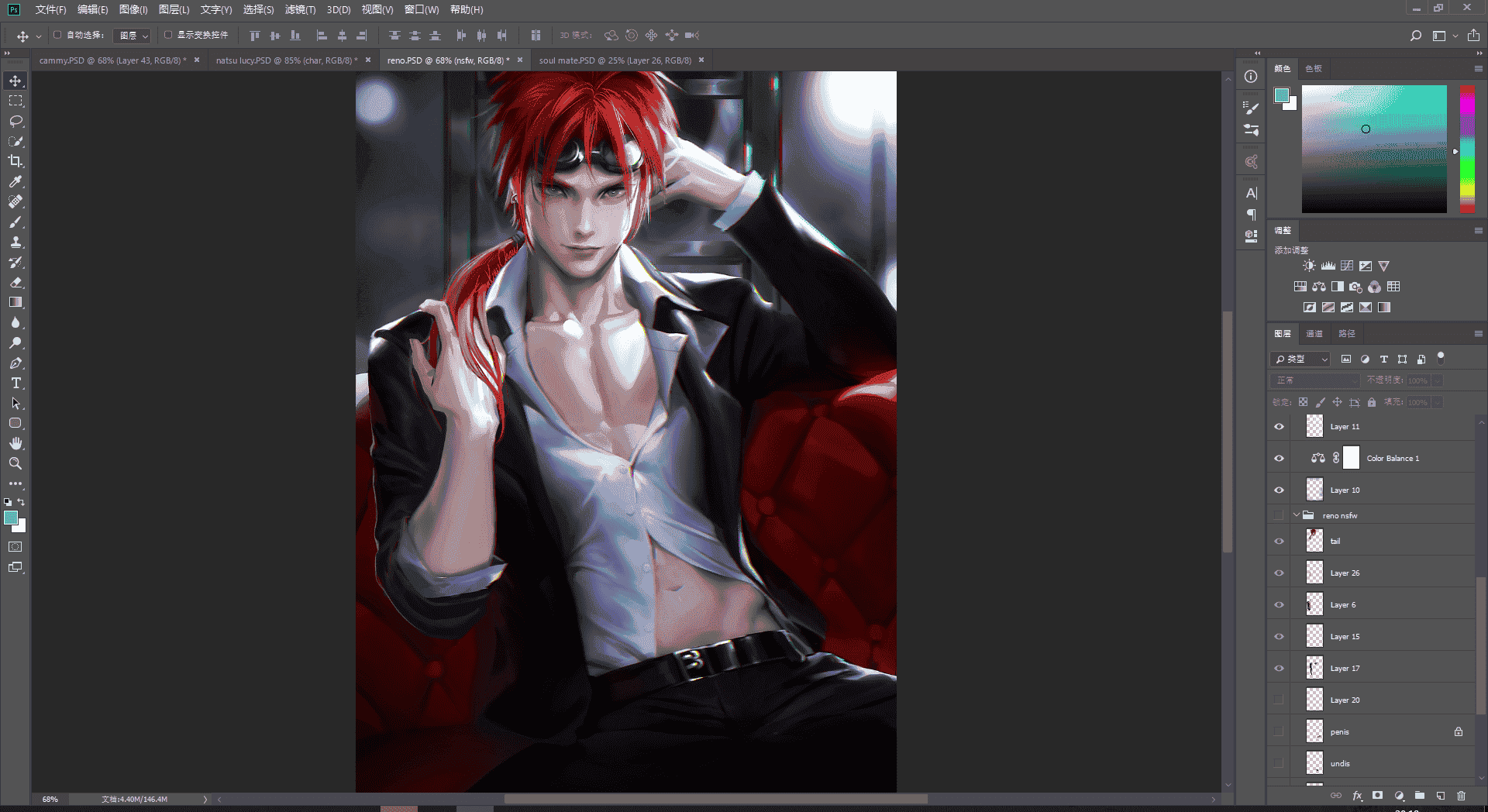Select the Brush tool
The image size is (1488, 812).
click(15, 222)
